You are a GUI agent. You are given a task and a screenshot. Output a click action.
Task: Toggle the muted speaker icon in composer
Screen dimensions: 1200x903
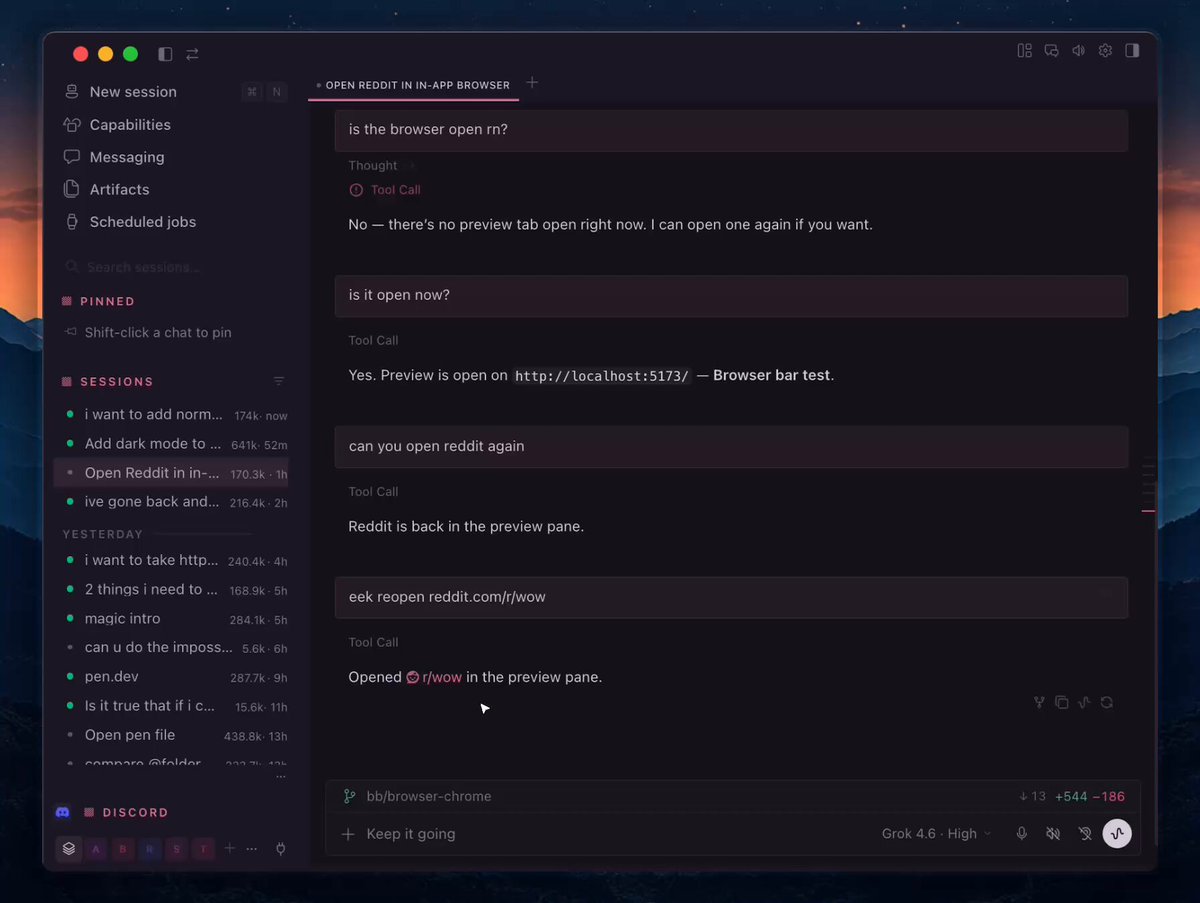click(x=1053, y=834)
